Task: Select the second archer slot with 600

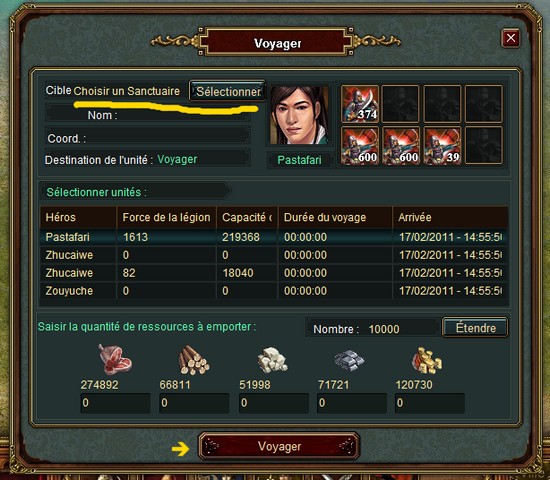Action: click(x=401, y=146)
